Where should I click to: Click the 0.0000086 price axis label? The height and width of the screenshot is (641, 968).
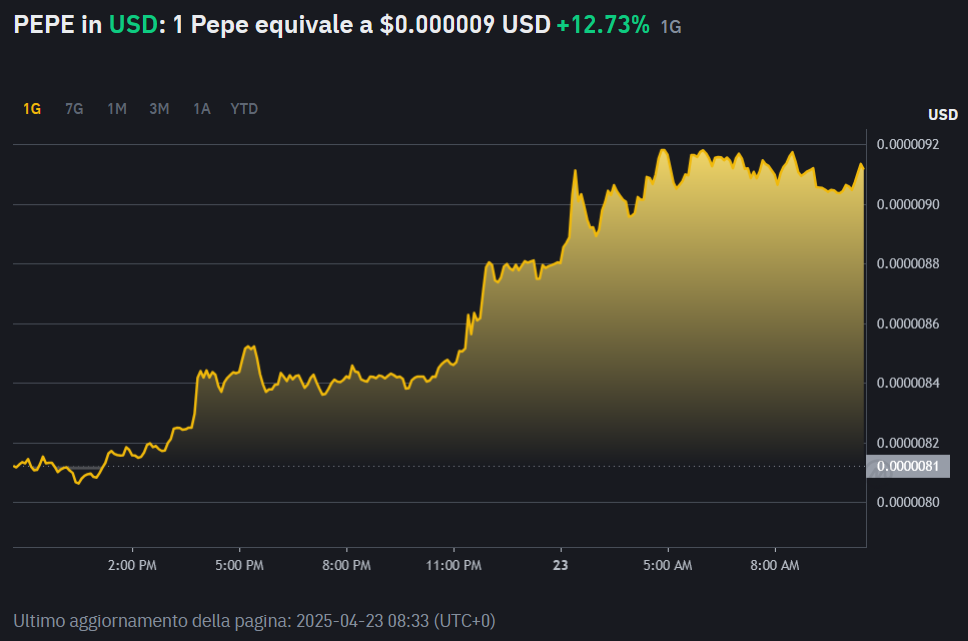point(908,324)
